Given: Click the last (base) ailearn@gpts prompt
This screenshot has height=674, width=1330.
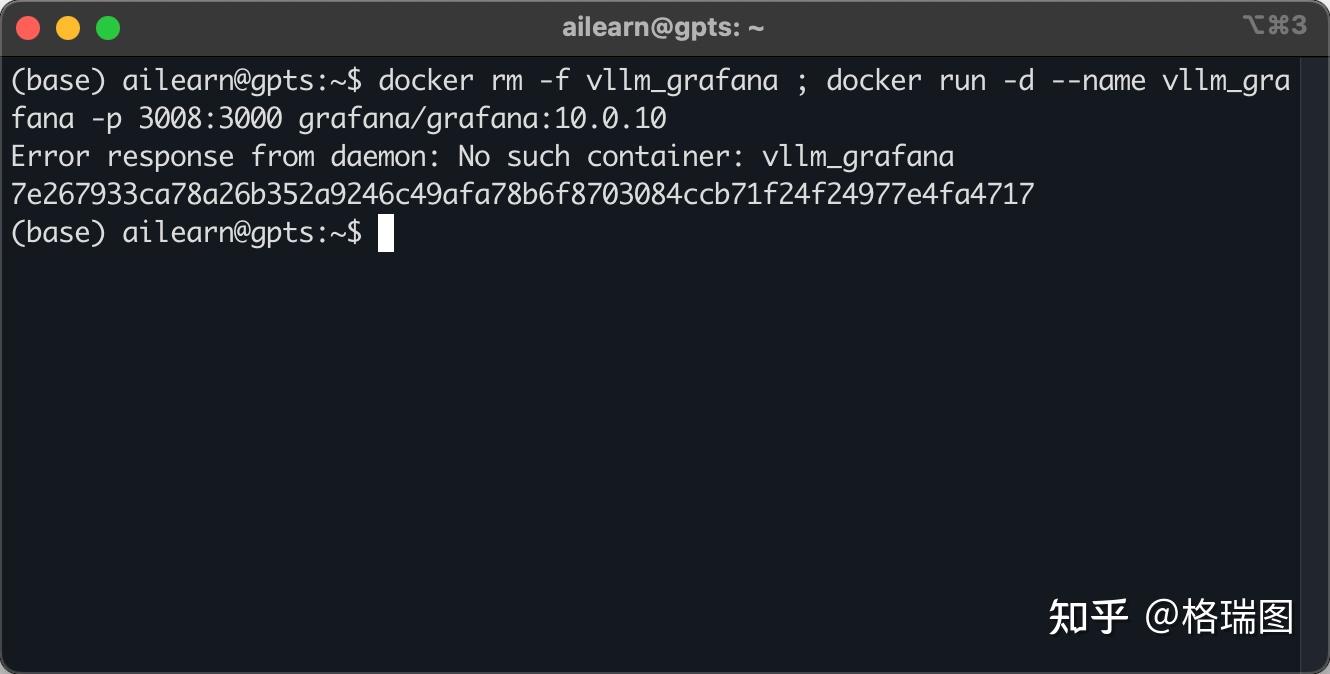Looking at the screenshot, I should click(185, 233).
